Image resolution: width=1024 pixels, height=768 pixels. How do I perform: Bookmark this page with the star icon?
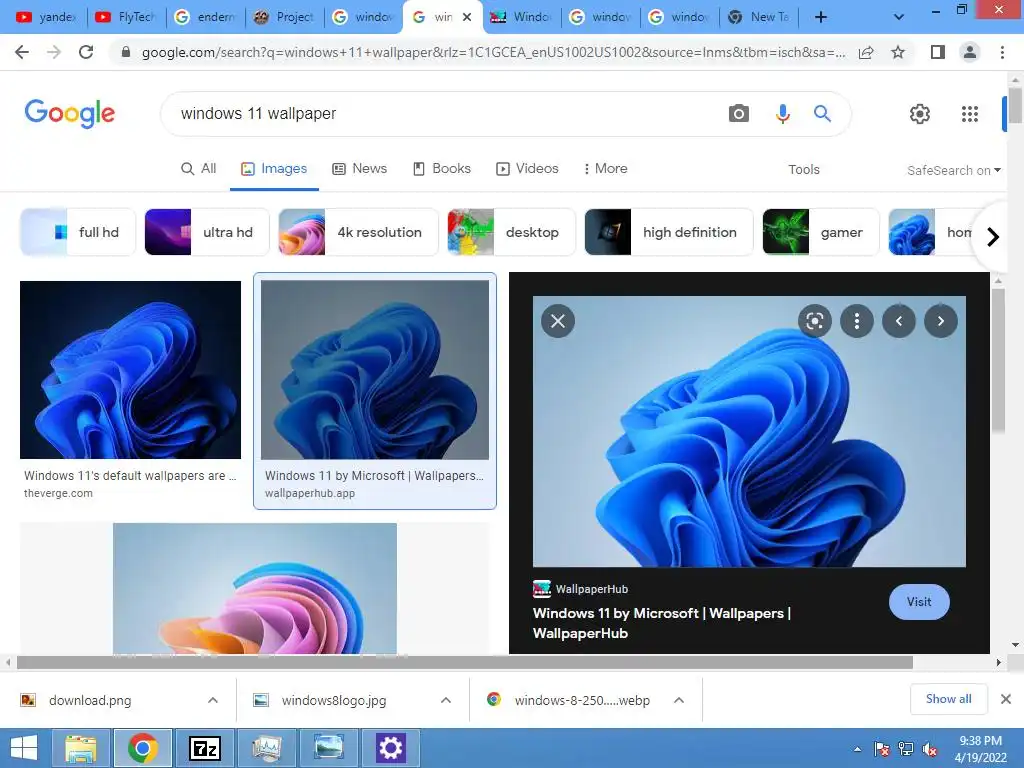[x=898, y=52]
